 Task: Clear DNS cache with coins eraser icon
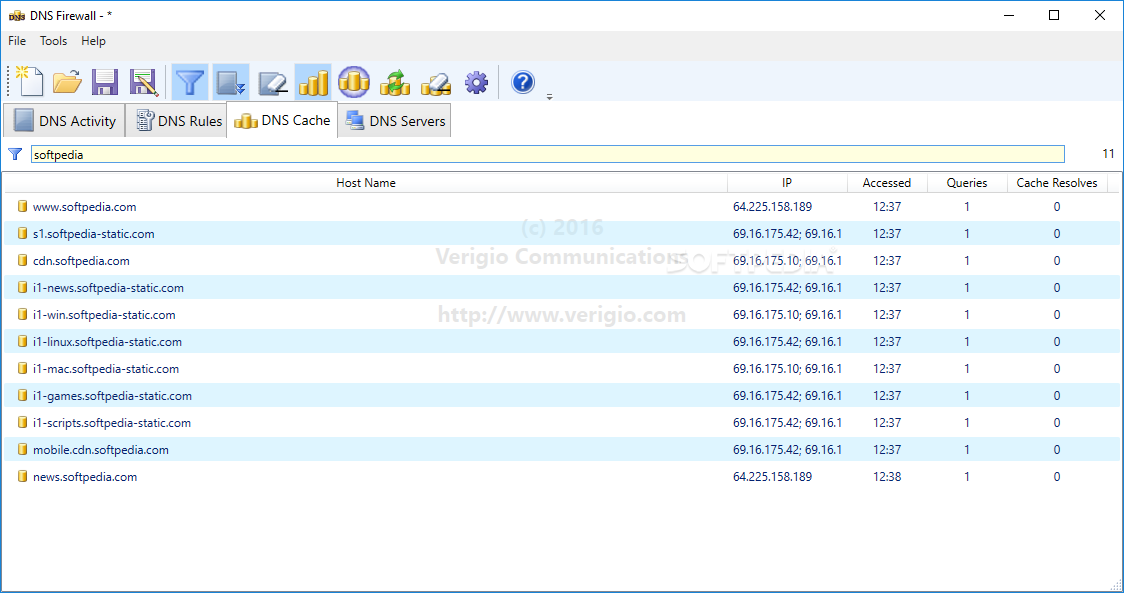coord(435,82)
